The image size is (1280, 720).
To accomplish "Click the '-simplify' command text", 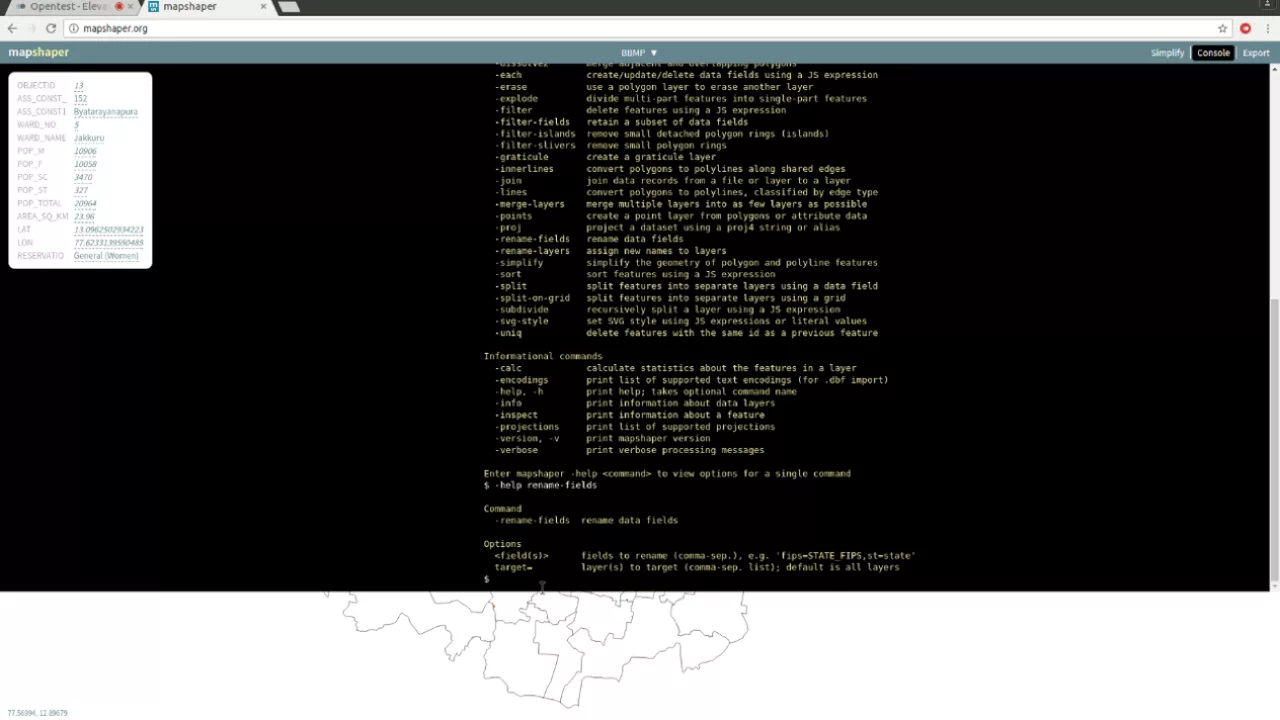I will [x=519, y=262].
